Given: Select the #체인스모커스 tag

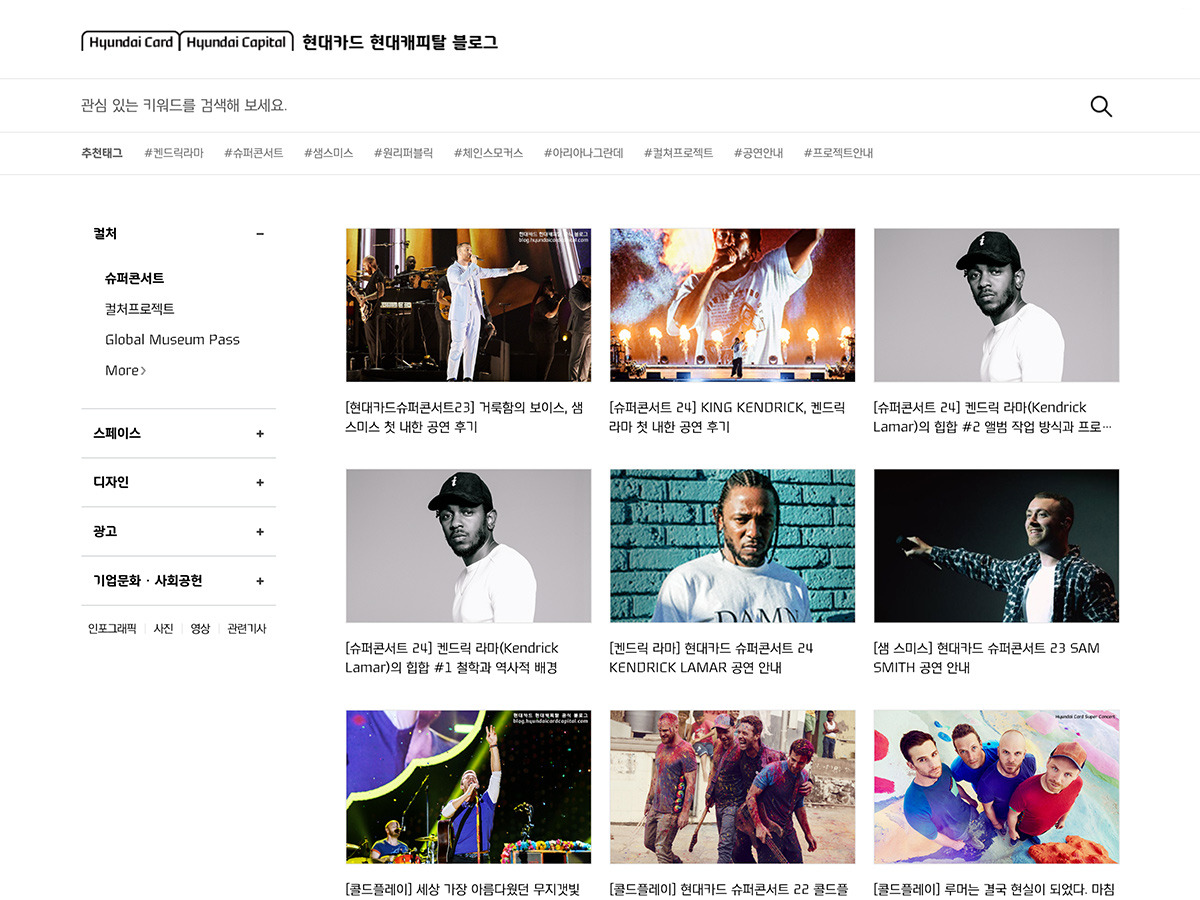Looking at the screenshot, I should (x=489, y=153).
